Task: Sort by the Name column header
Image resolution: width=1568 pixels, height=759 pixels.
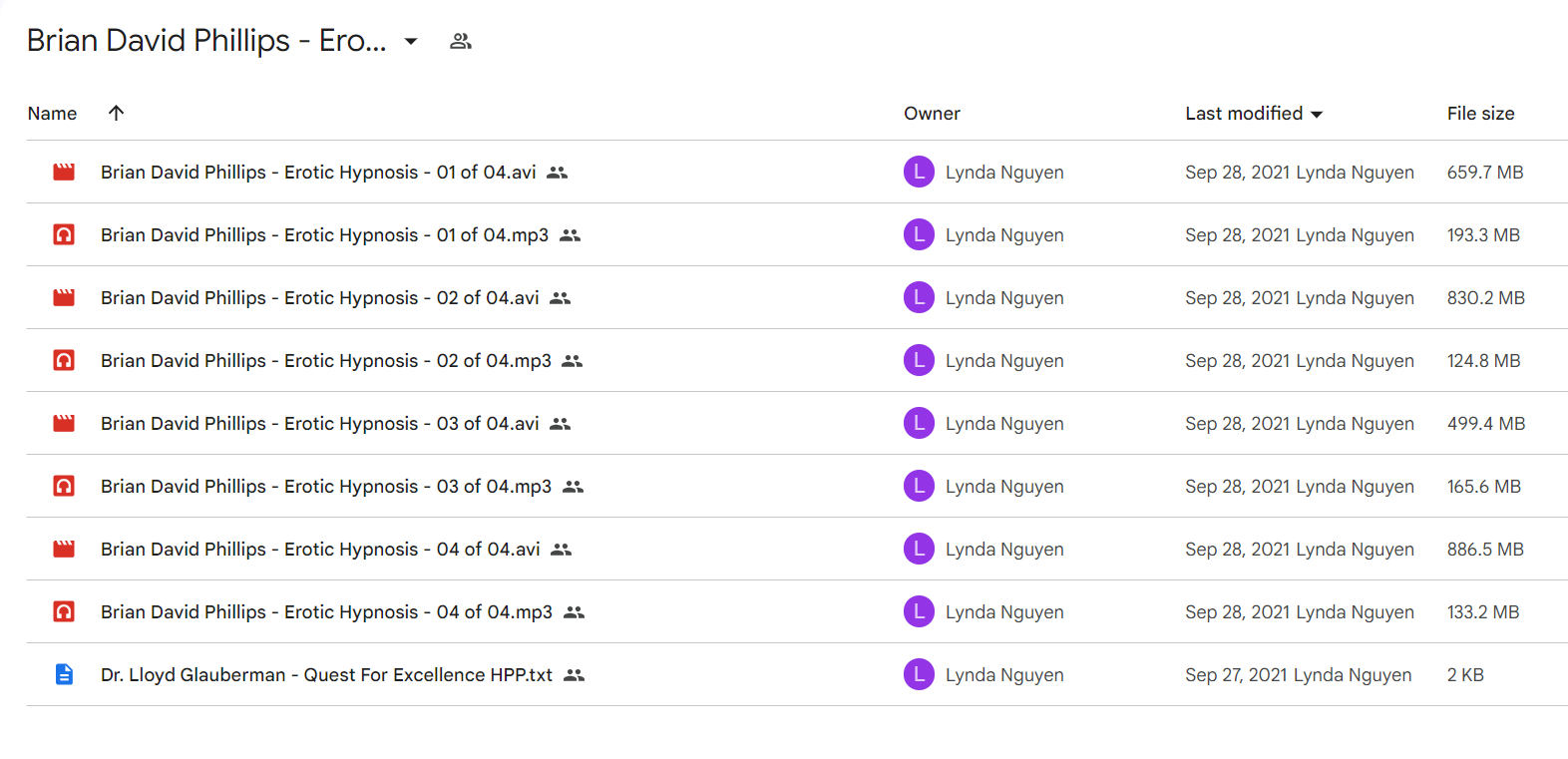Action: [52, 114]
